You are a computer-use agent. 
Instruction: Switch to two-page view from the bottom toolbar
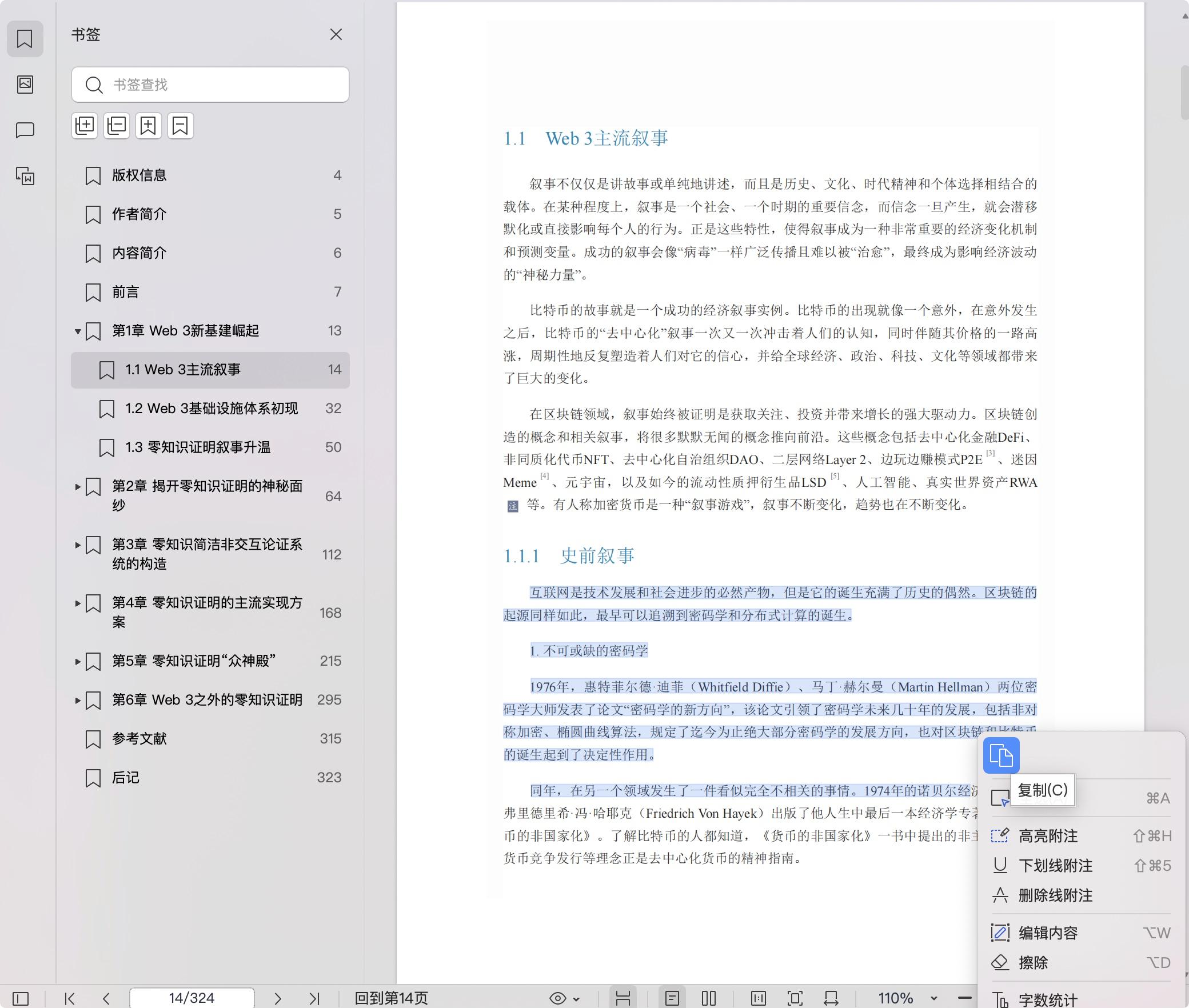708,998
